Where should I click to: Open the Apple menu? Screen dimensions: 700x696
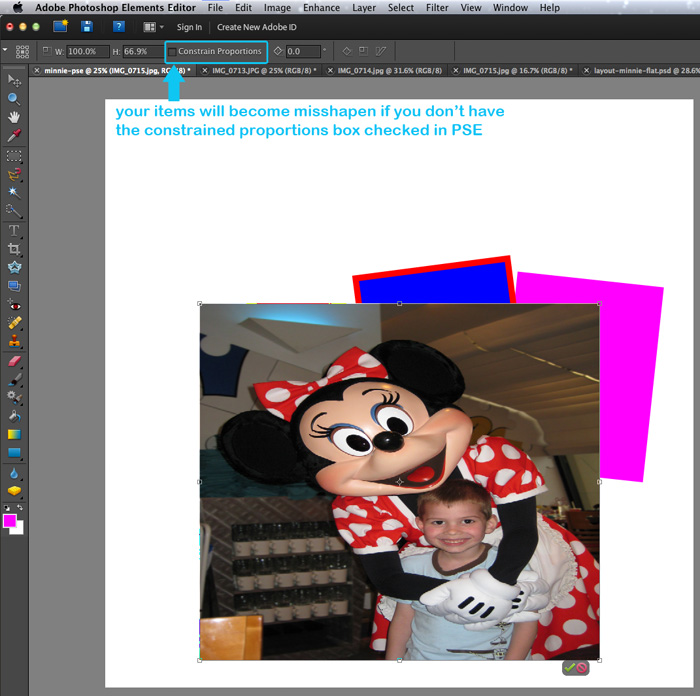(18, 7)
